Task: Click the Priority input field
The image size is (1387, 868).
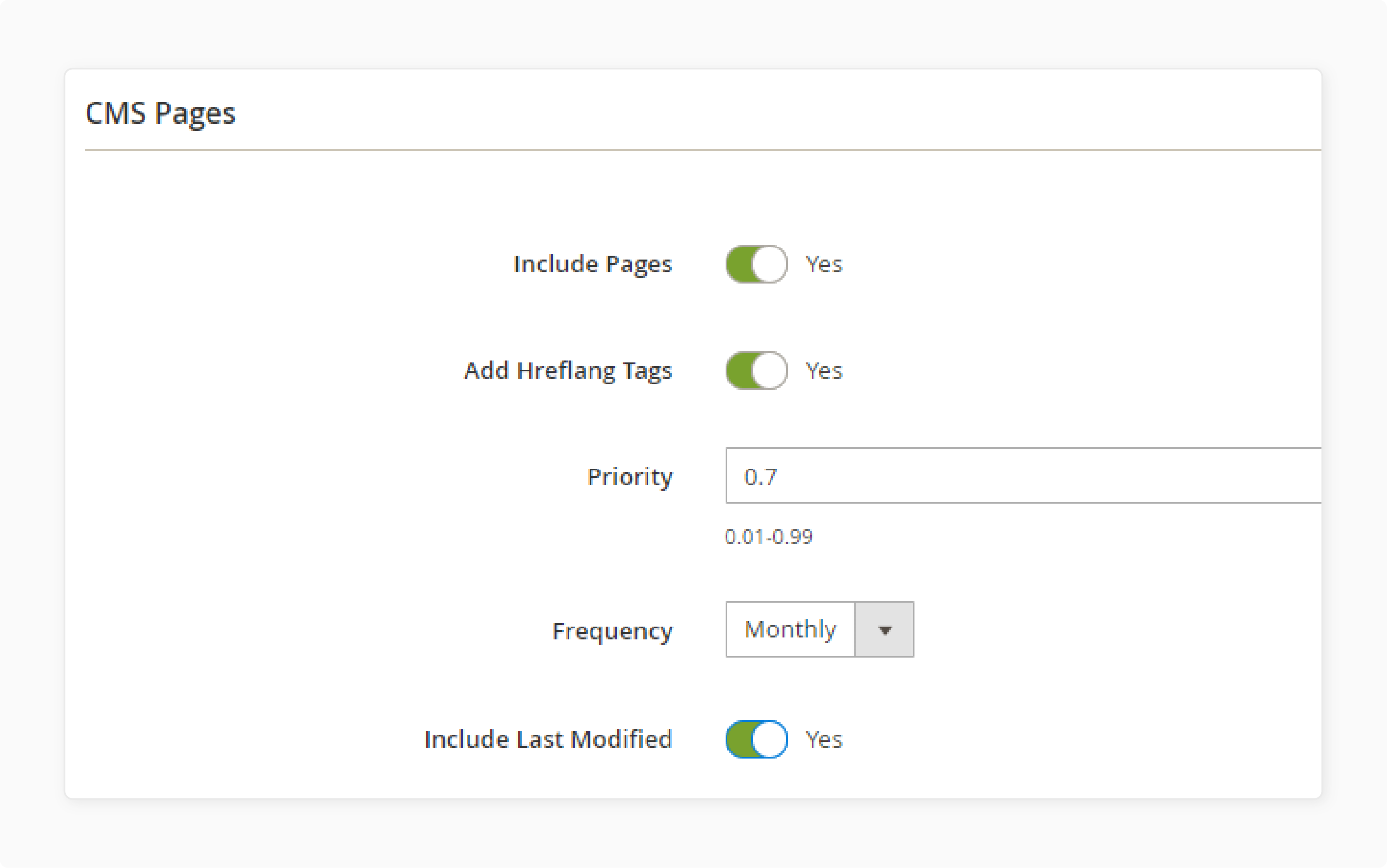Action: [x=1024, y=475]
